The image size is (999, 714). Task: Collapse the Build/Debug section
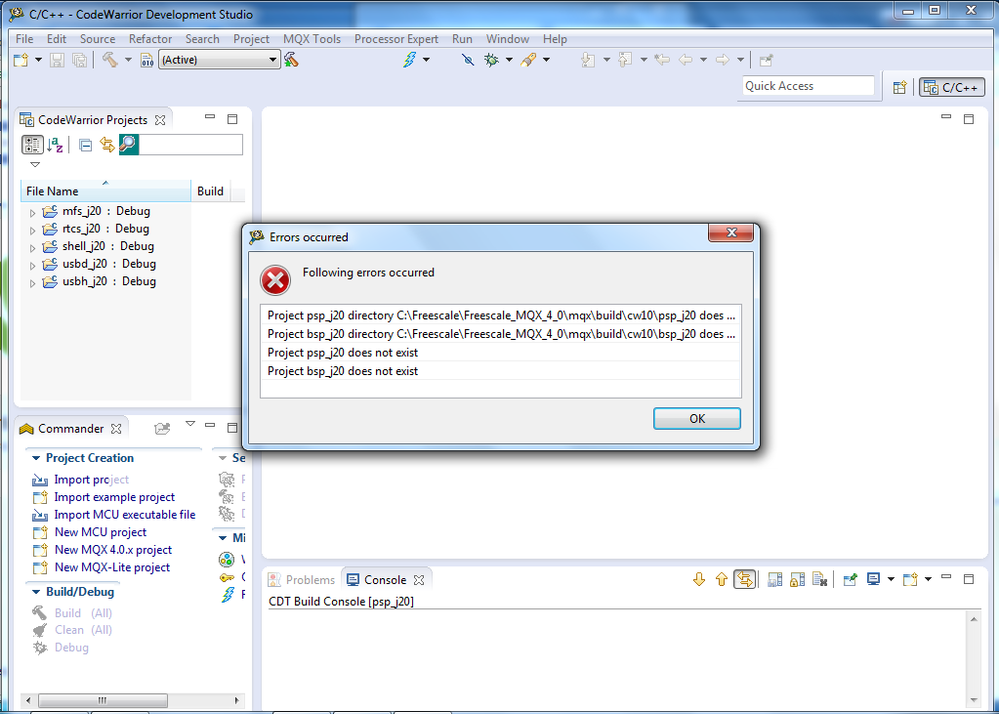(x=36, y=592)
